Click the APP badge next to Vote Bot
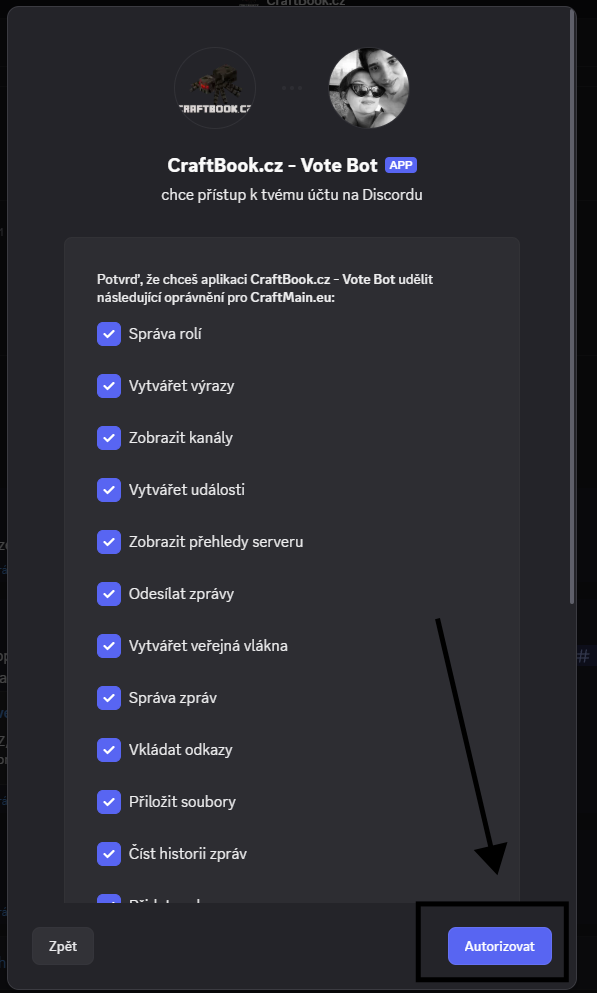 point(401,165)
